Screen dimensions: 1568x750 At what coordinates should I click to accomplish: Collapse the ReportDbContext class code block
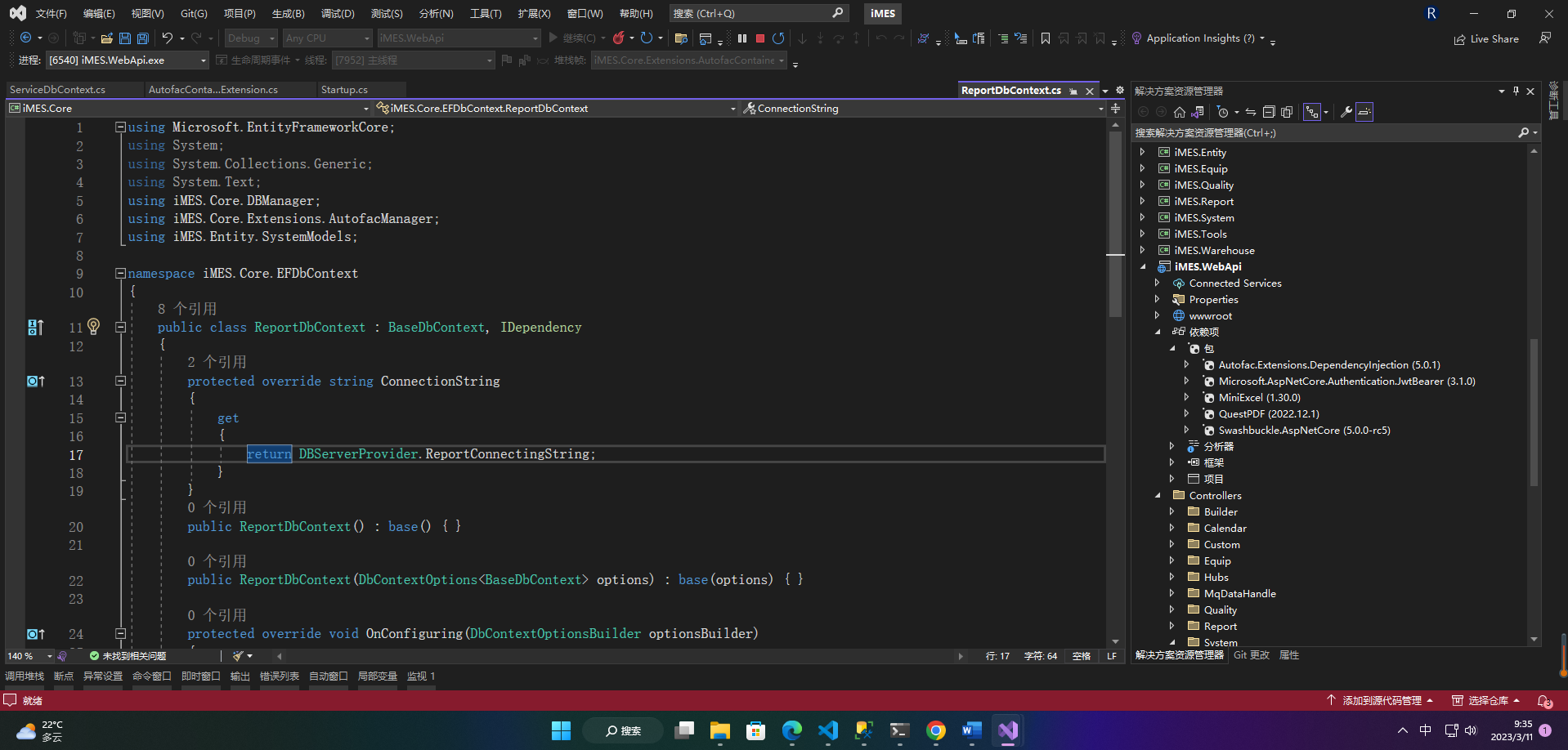pos(120,327)
